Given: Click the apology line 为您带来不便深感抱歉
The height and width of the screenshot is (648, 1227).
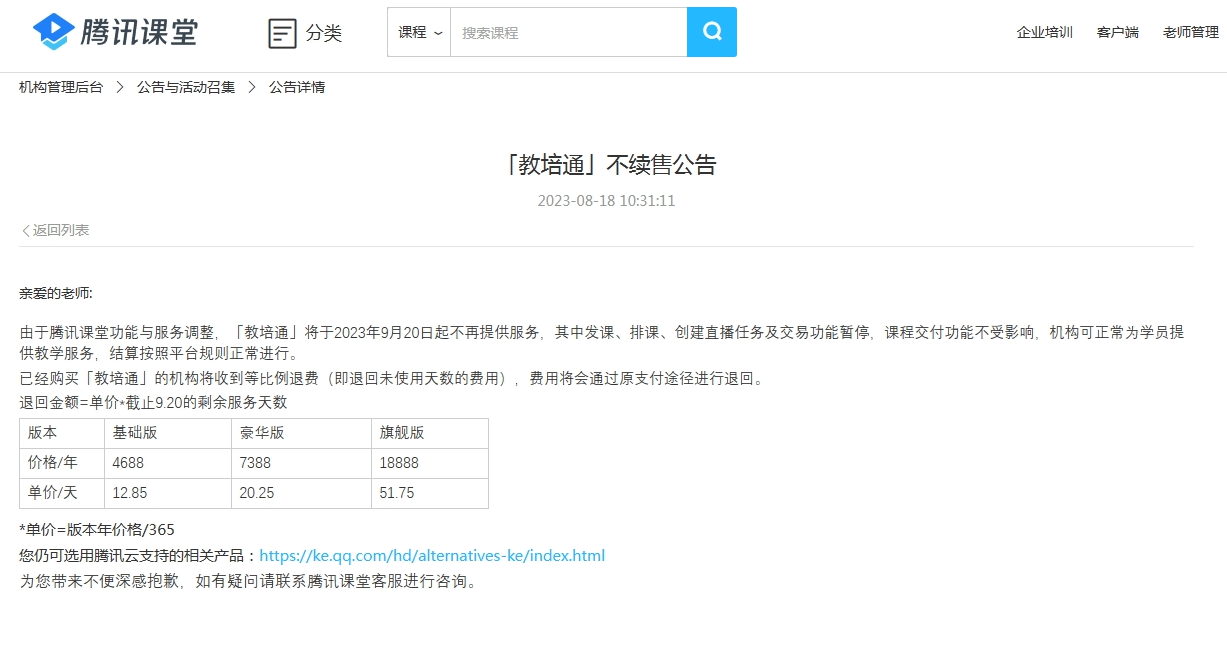Looking at the screenshot, I should [249, 581].
